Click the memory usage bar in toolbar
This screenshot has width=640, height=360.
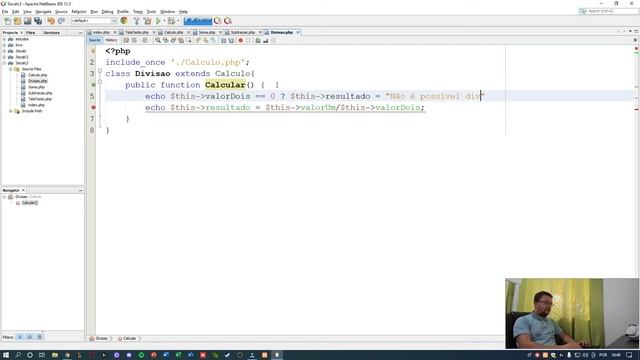(198, 21)
